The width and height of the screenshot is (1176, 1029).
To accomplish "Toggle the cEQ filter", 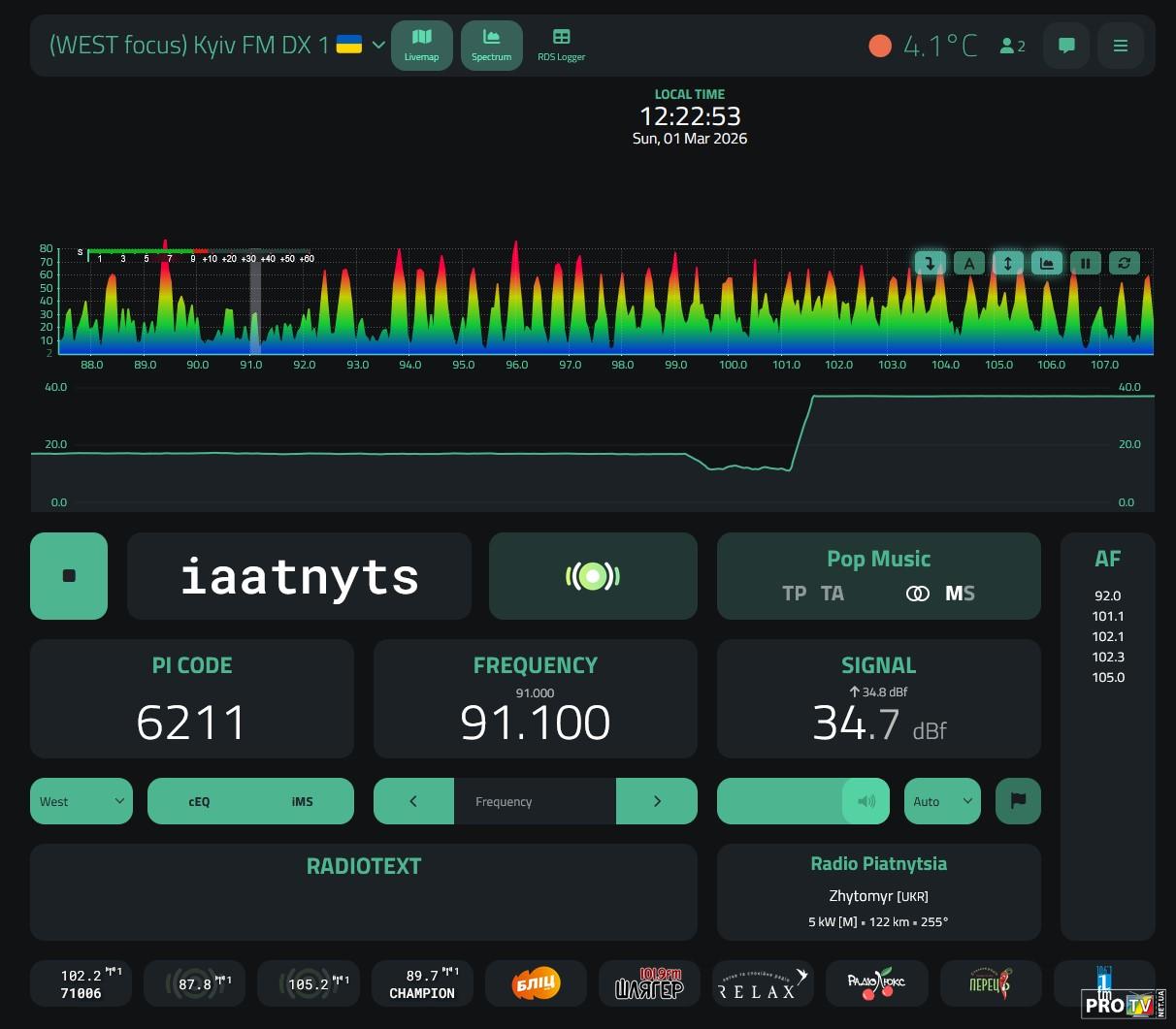I will [x=199, y=801].
